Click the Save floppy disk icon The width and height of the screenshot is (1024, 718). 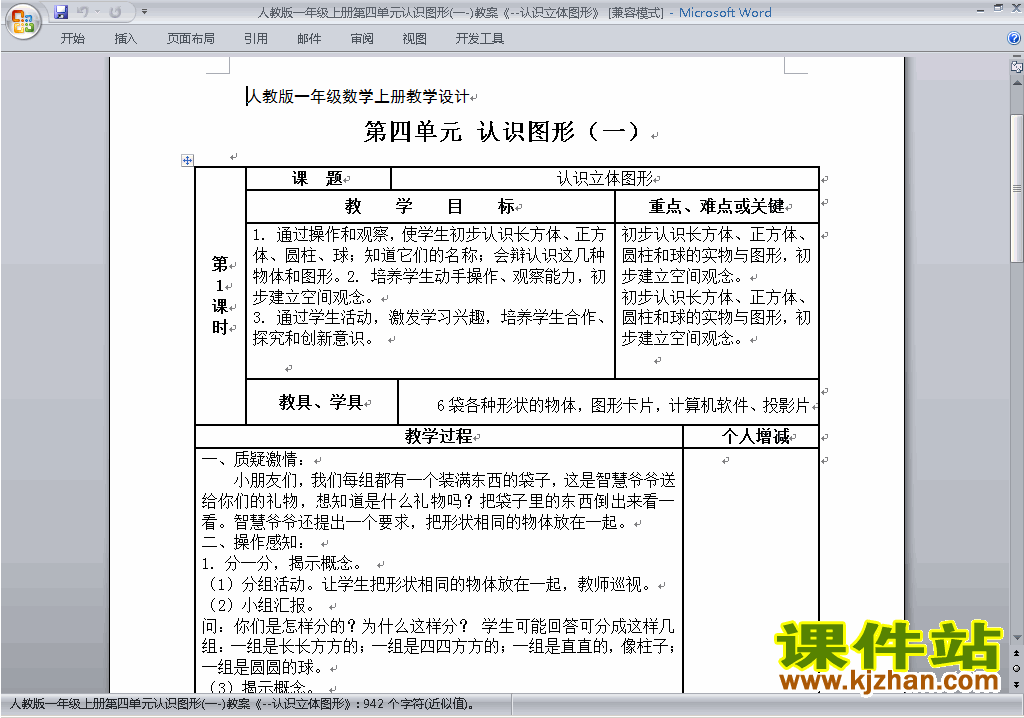[61, 12]
